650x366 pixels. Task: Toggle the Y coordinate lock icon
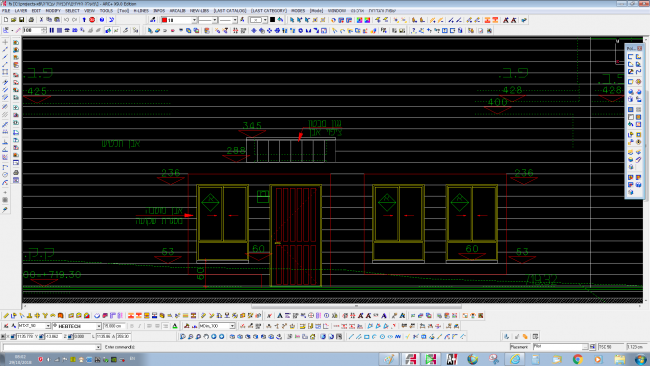pos(42,337)
